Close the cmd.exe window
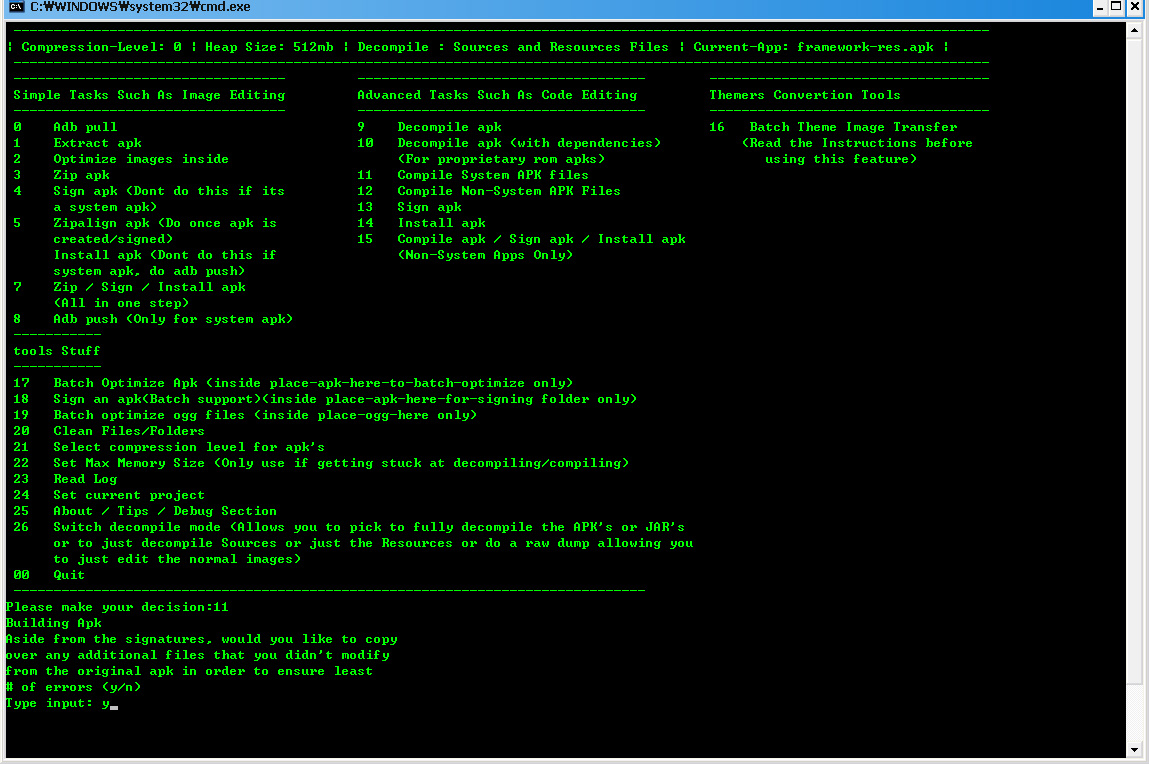Viewport: 1149px width, 764px height. click(1135, 8)
